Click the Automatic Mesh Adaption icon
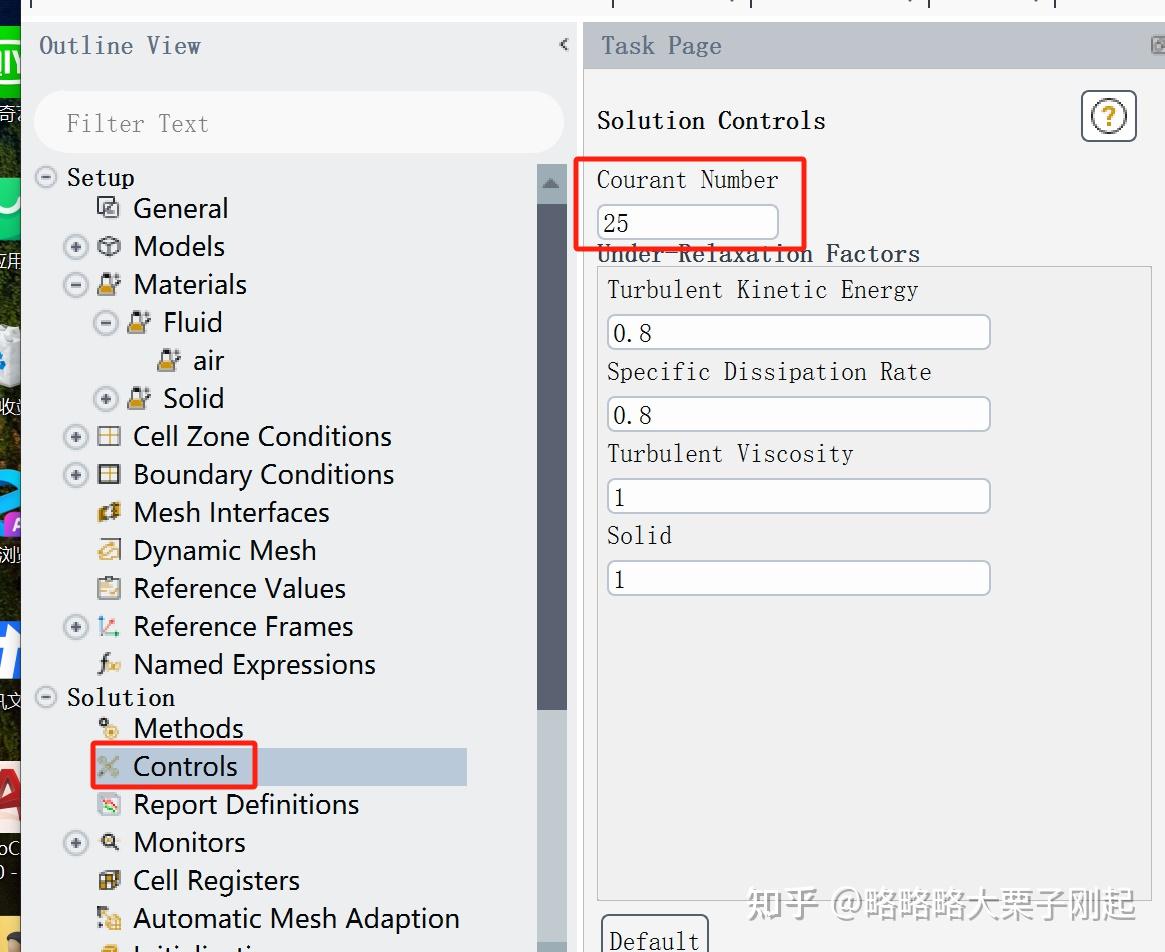The width and height of the screenshot is (1165, 952). coord(108,918)
